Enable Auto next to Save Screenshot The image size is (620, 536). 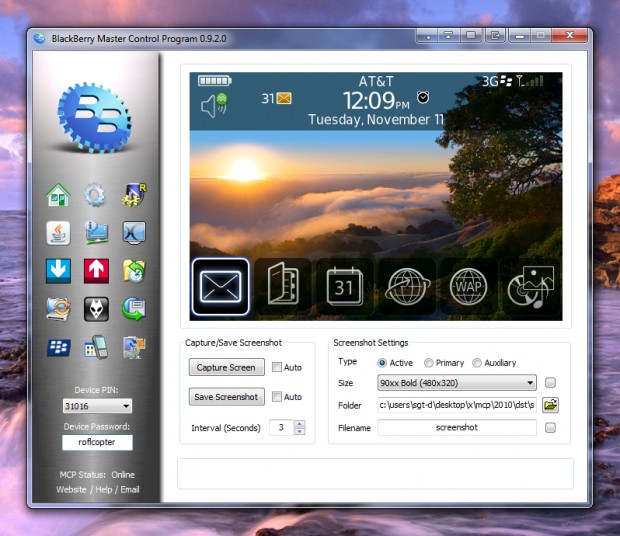(x=277, y=396)
